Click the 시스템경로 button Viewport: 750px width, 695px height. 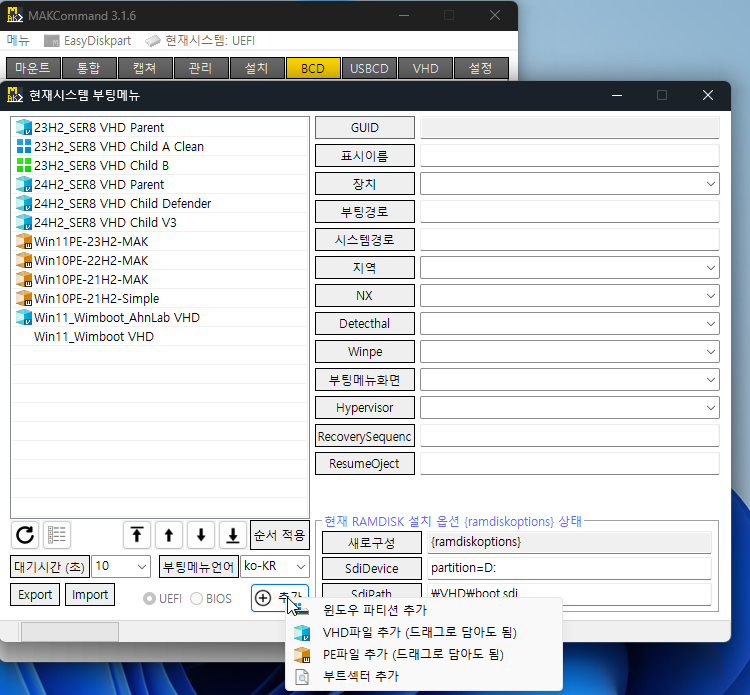click(x=364, y=240)
